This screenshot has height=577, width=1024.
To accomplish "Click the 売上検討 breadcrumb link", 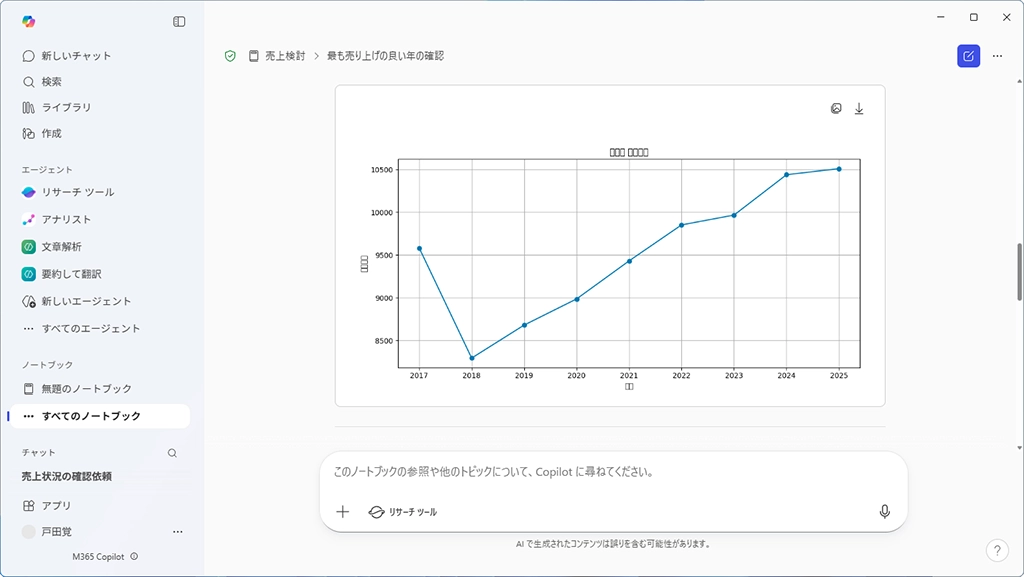I will tap(284, 56).
